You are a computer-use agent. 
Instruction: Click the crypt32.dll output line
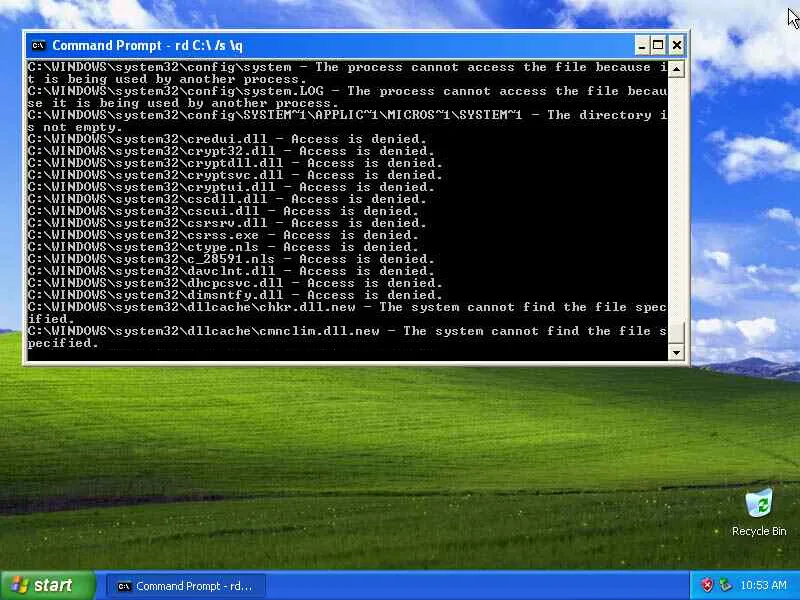click(x=231, y=151)
